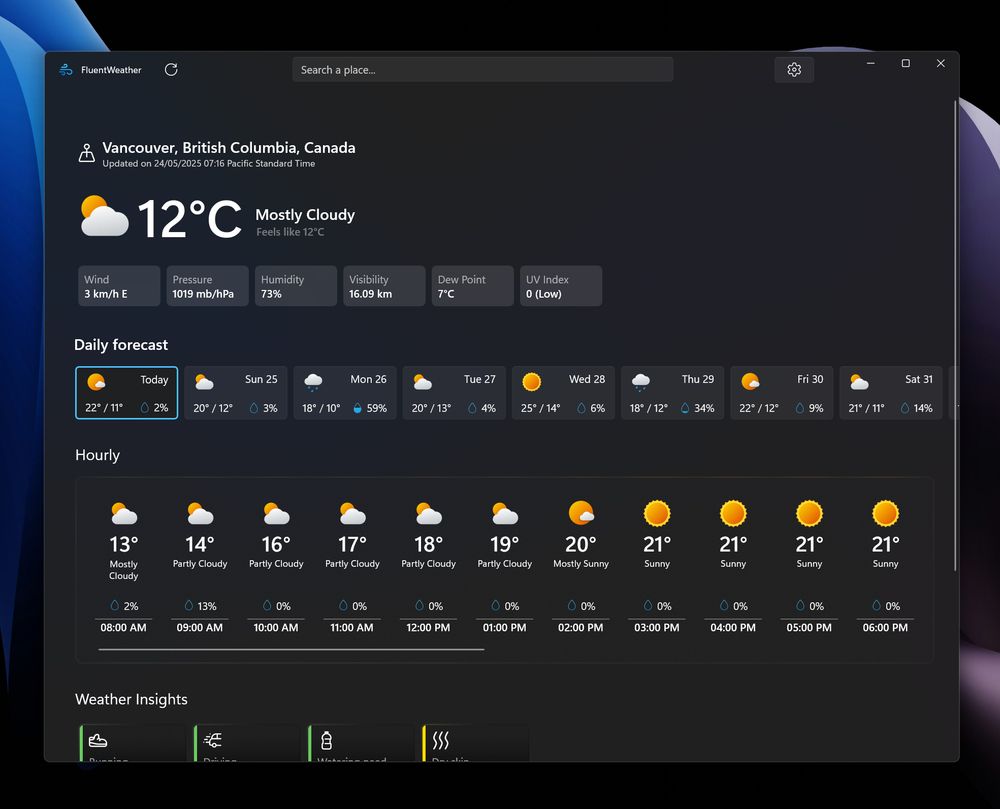This screenshot has width=1000, height=809.
Task: Click the 20° temperature at 02:00 PM
Action: click(580, 544)
